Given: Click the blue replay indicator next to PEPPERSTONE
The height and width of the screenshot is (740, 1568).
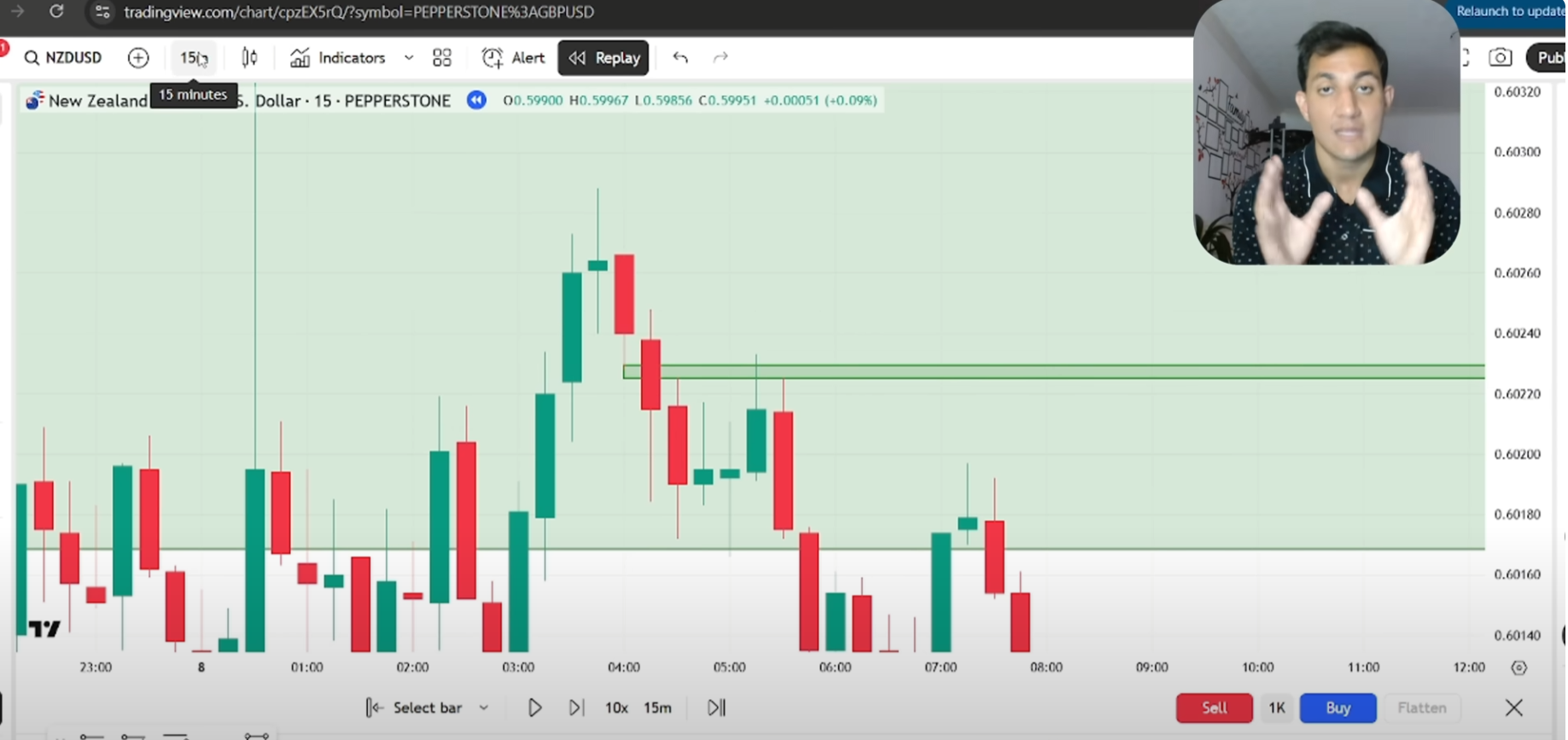Looking at the screenshot, I should click(x=476, y=101).
